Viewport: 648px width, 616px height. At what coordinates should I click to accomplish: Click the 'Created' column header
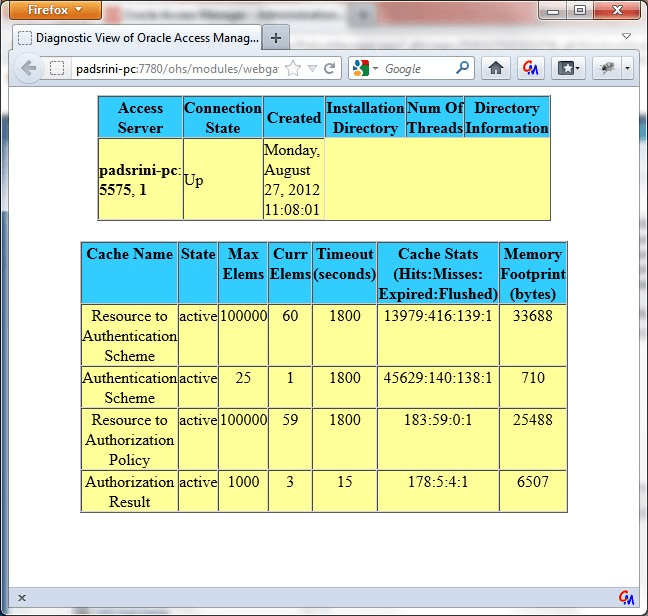(293, 117)
